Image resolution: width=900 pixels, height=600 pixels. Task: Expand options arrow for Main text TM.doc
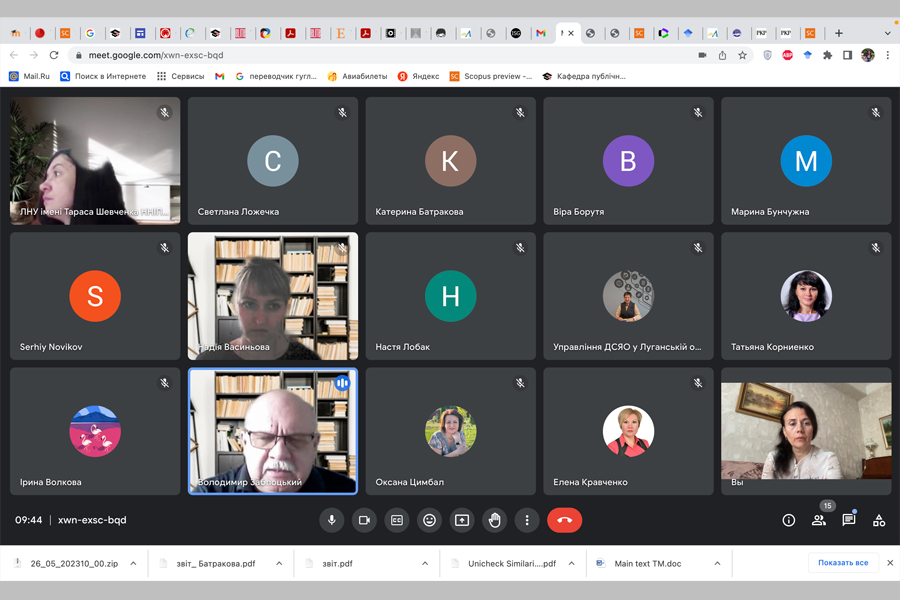[717, 563]
